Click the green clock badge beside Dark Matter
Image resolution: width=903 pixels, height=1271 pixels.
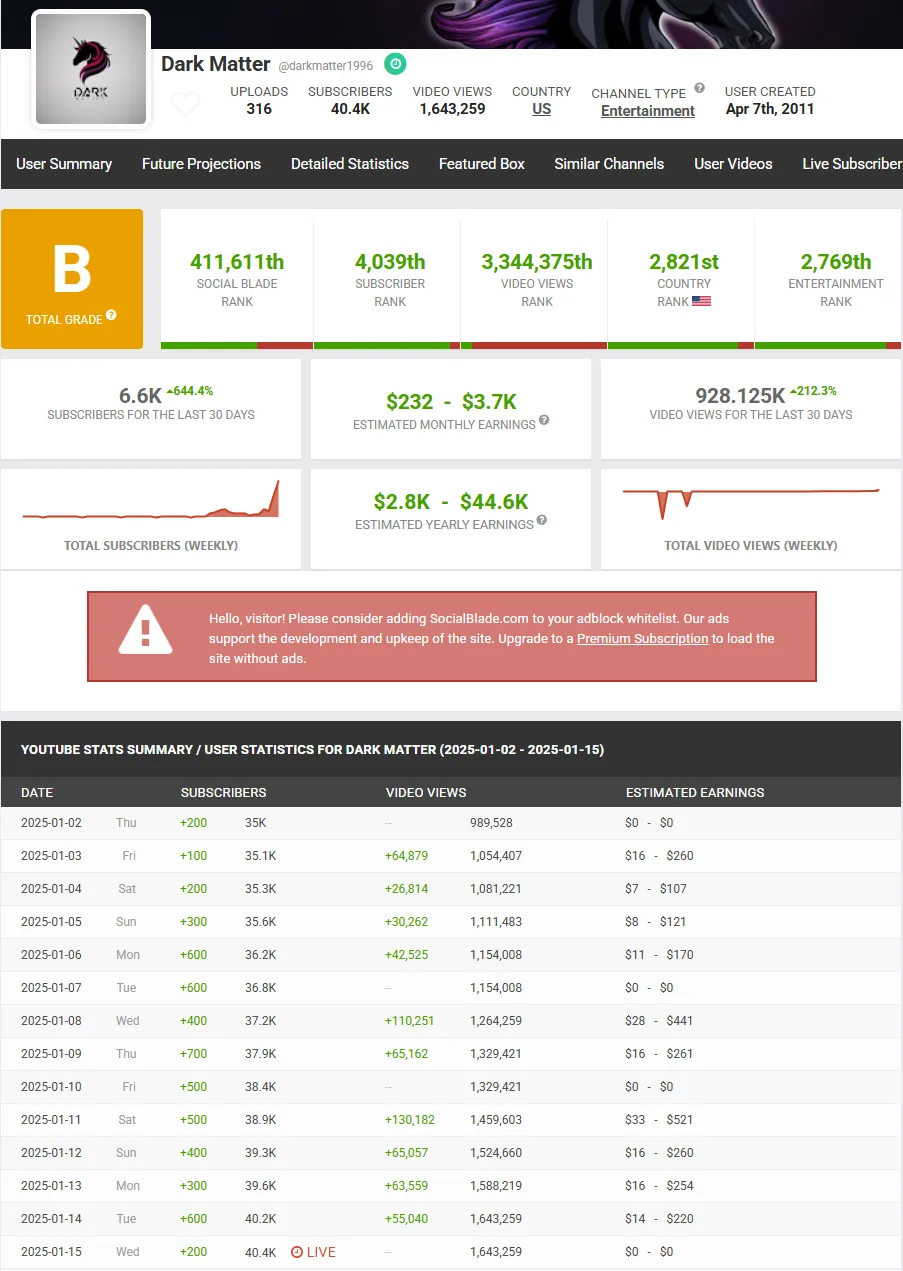(395, 64)
